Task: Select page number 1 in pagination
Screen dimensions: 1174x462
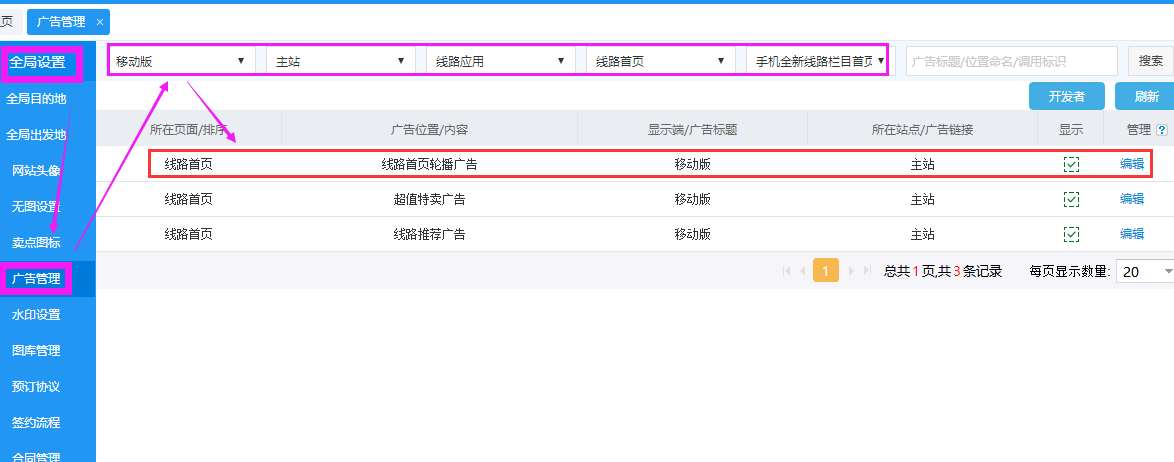Action: pos(826,271)
